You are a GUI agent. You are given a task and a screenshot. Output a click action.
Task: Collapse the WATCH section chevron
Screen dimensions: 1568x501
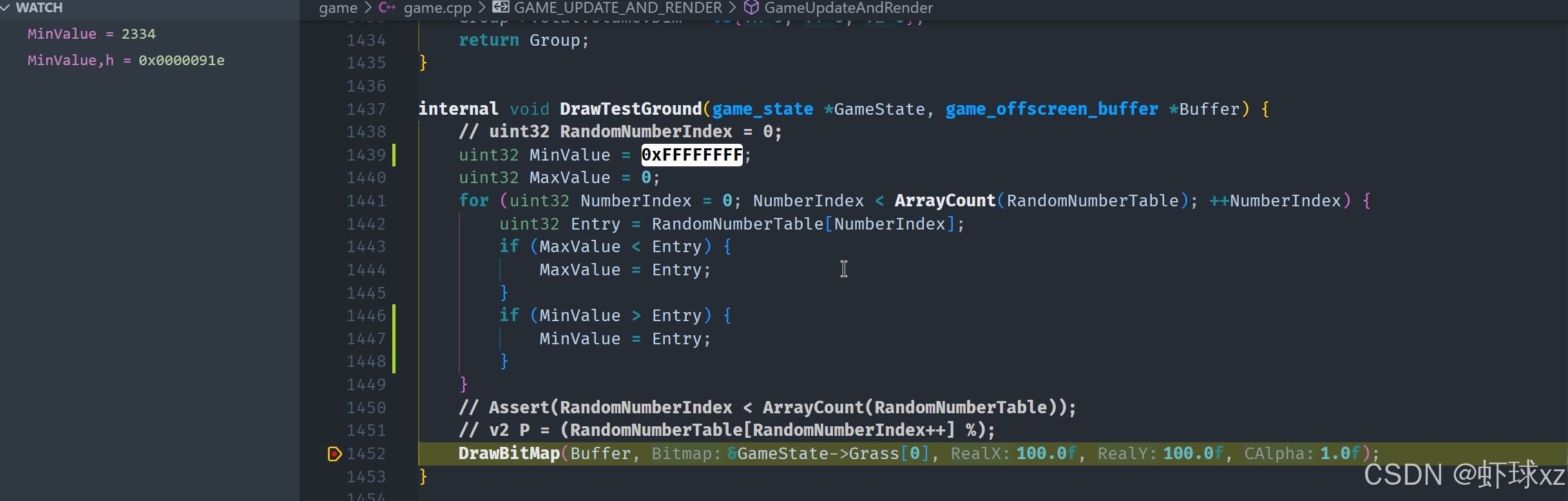6,8
